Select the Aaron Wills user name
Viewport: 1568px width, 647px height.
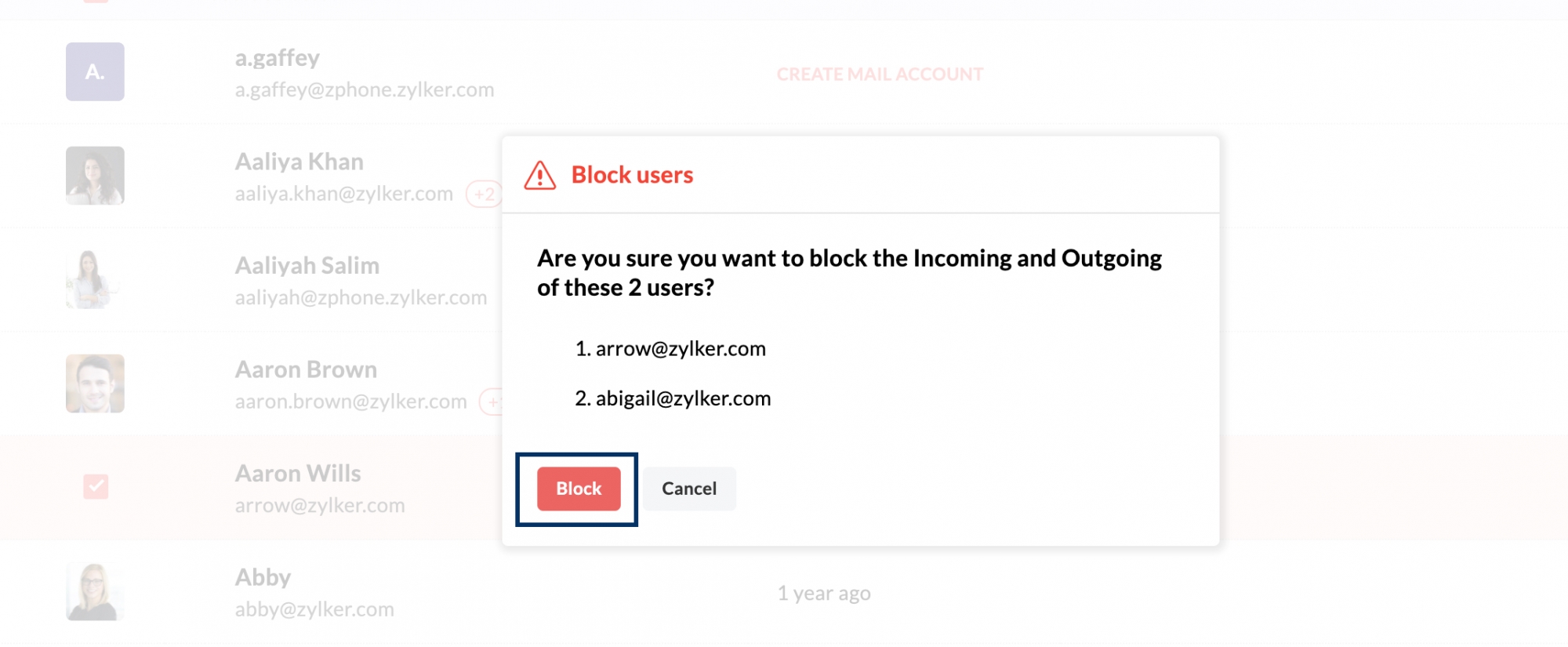298,474
